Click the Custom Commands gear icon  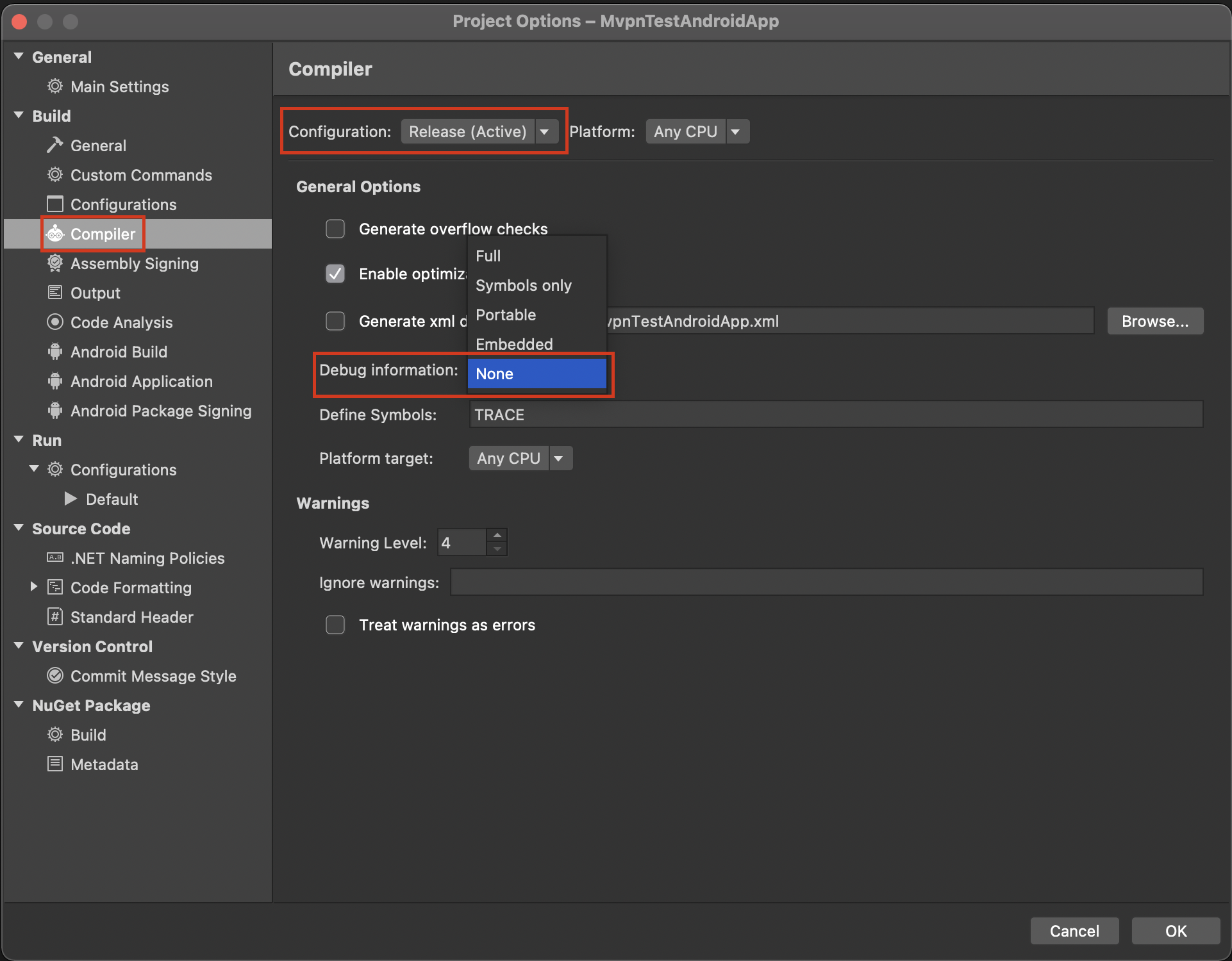55,174
